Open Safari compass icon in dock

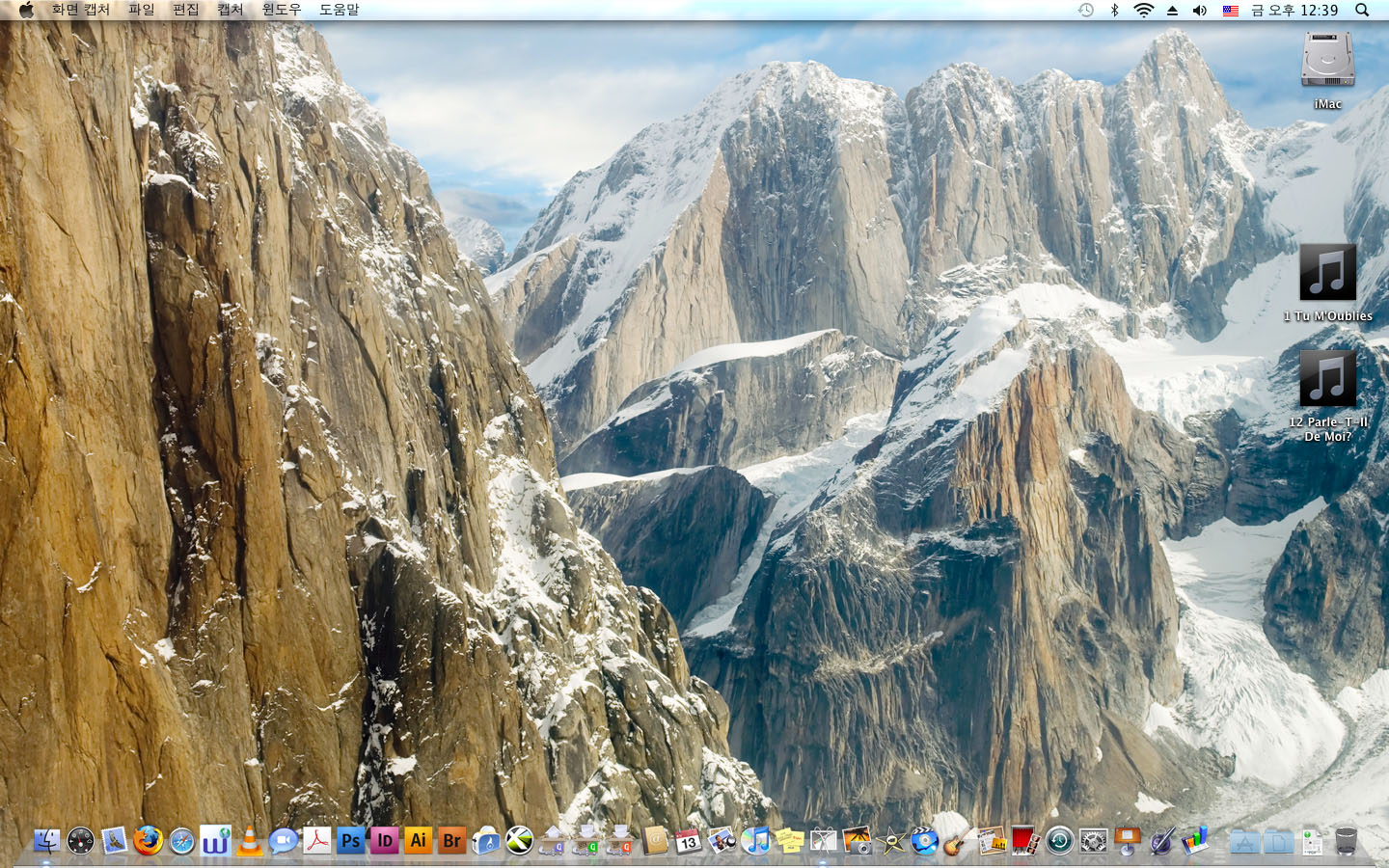[x=181, y=841]
